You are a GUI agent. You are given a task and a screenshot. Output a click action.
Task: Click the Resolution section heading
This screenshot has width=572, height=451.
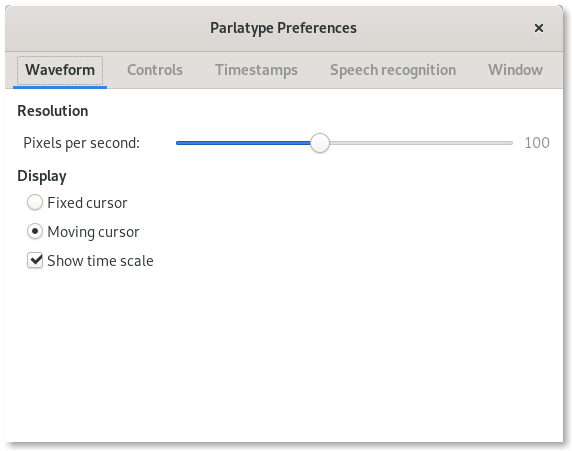53,111
